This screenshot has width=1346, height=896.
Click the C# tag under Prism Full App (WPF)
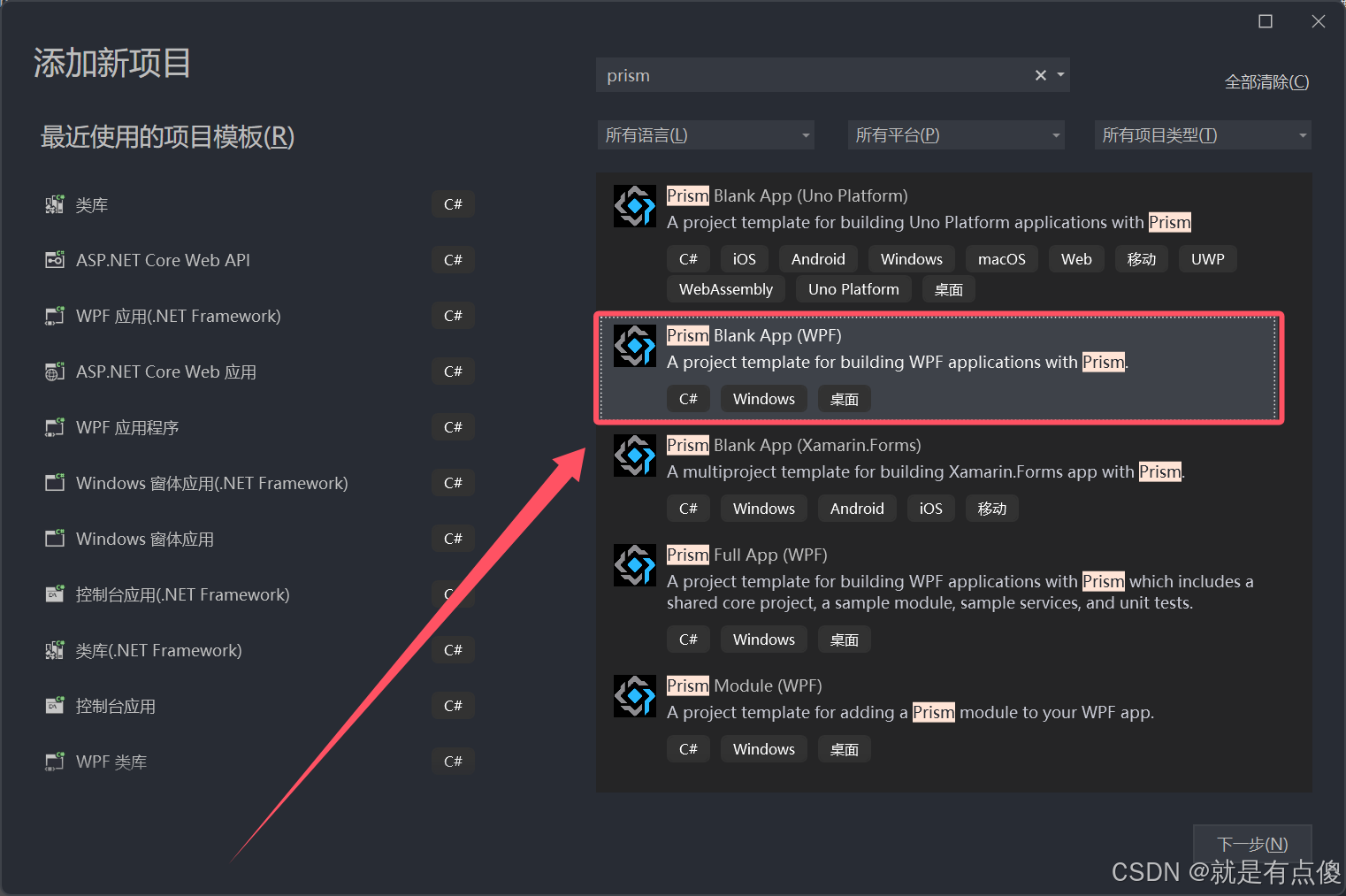click(x=688, y=639)
